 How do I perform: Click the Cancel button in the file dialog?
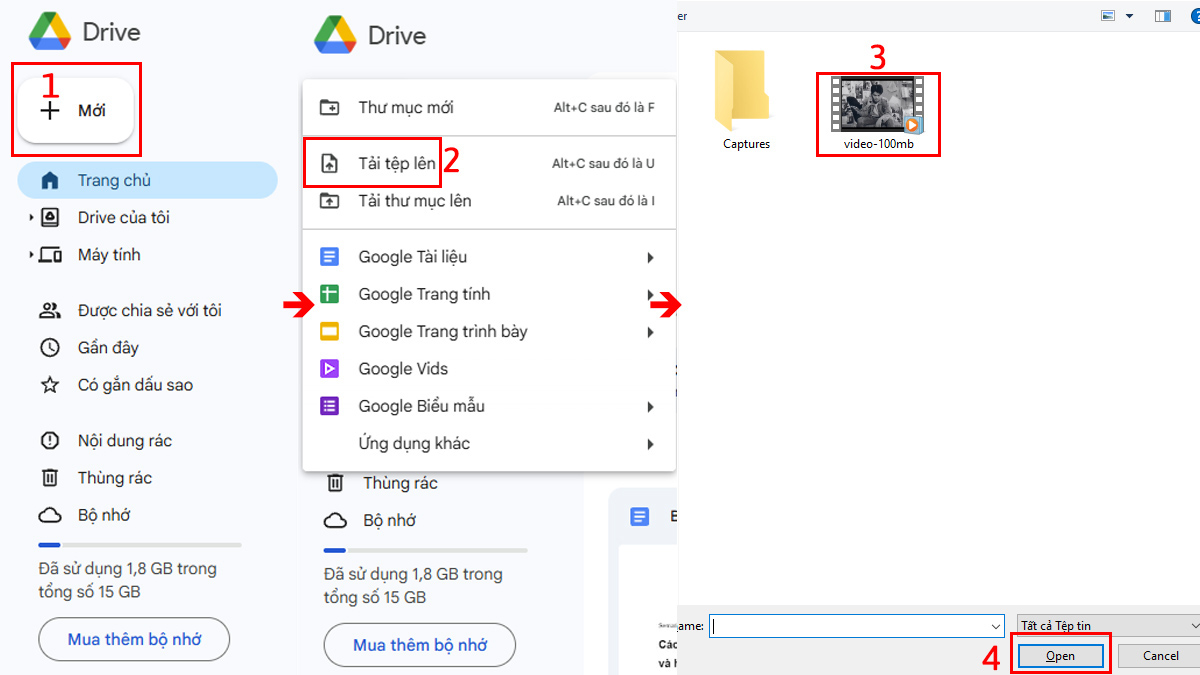[1160, 656]
